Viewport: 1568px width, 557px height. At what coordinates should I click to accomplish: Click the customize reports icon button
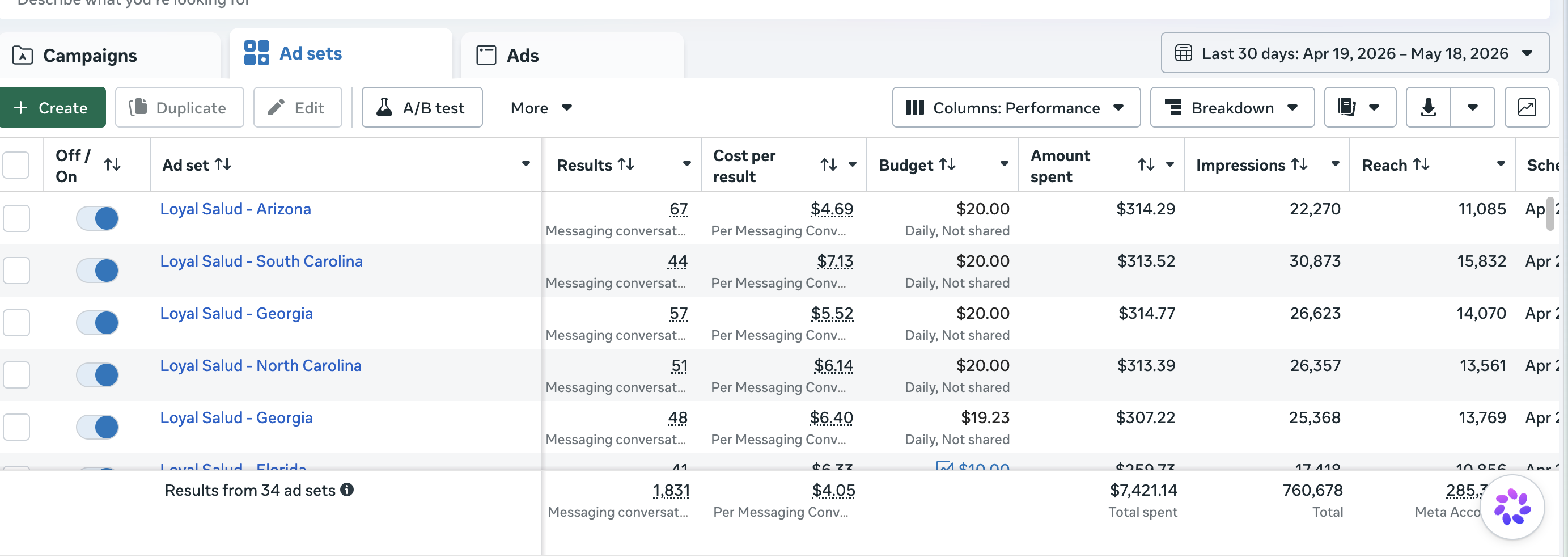(1359, 108)
